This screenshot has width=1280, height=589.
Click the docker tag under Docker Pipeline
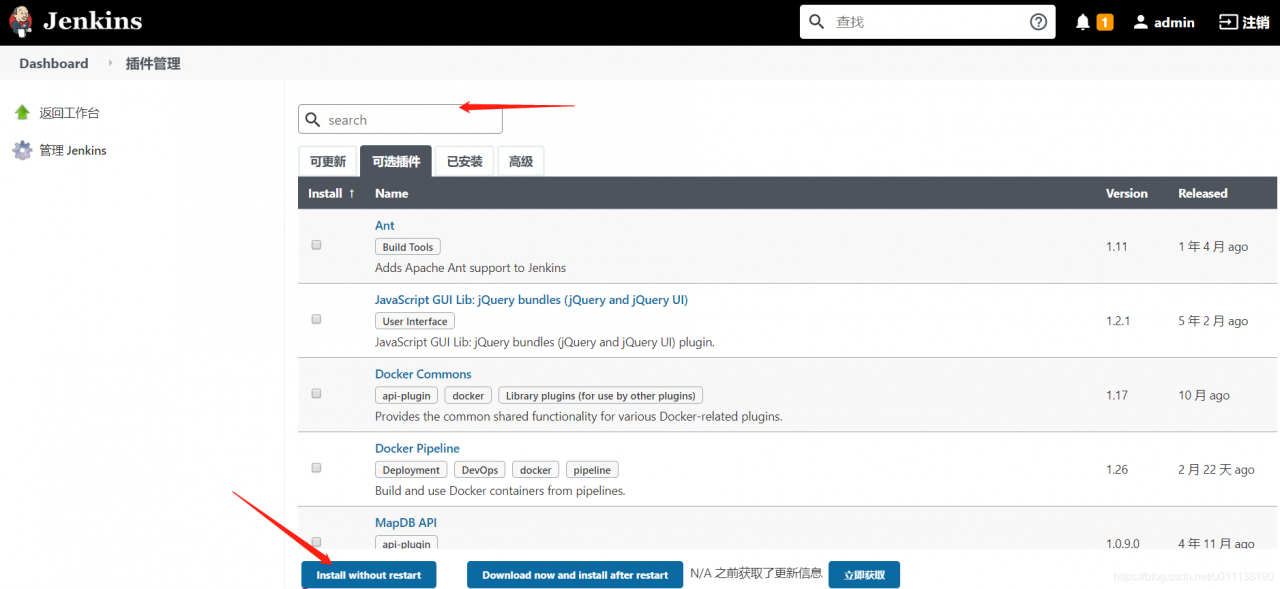[536, 469]
